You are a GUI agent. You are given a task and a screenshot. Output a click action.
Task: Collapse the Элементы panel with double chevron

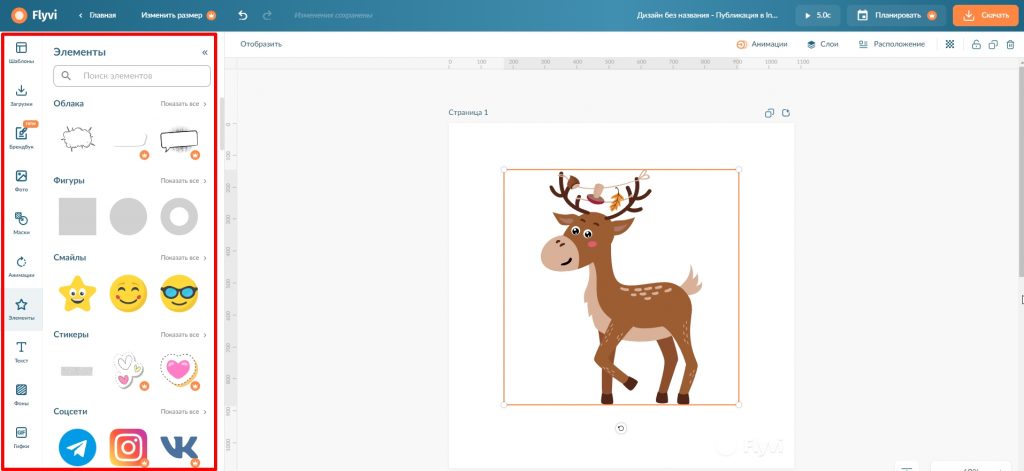[205, 52]
